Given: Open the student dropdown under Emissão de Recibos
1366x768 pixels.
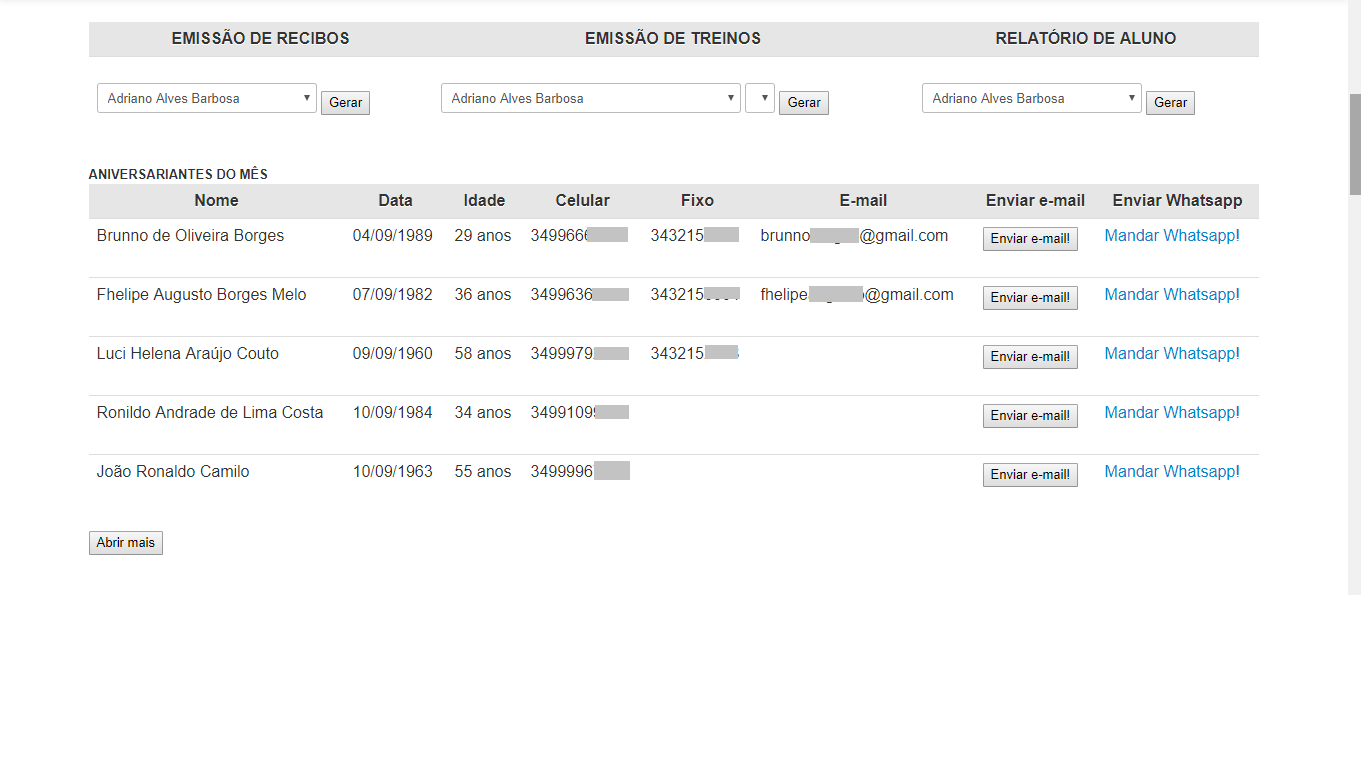Looking at the screenshot, I should click(206, 98).
